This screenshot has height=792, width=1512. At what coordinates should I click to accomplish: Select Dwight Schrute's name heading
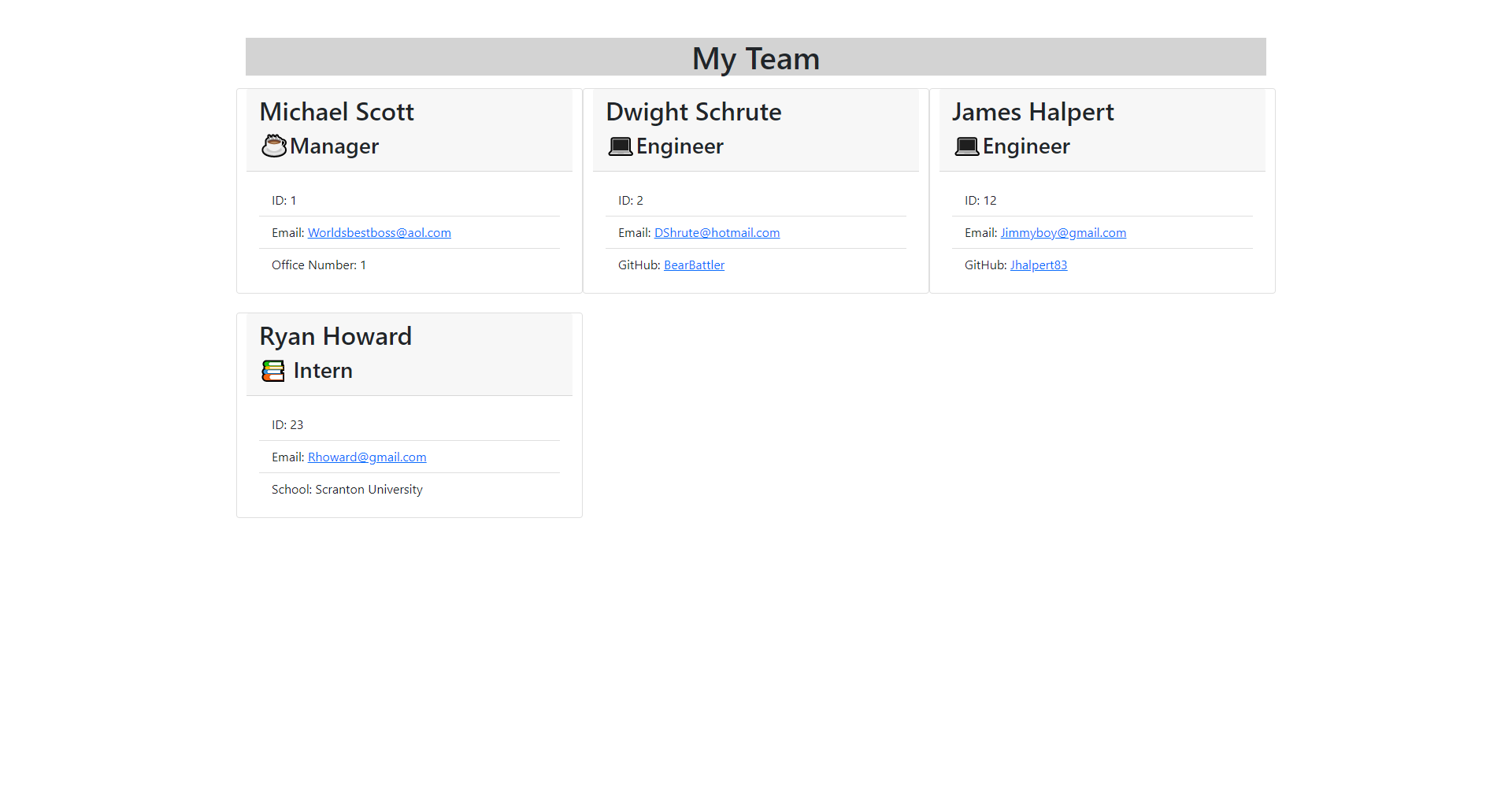point(693,112)
